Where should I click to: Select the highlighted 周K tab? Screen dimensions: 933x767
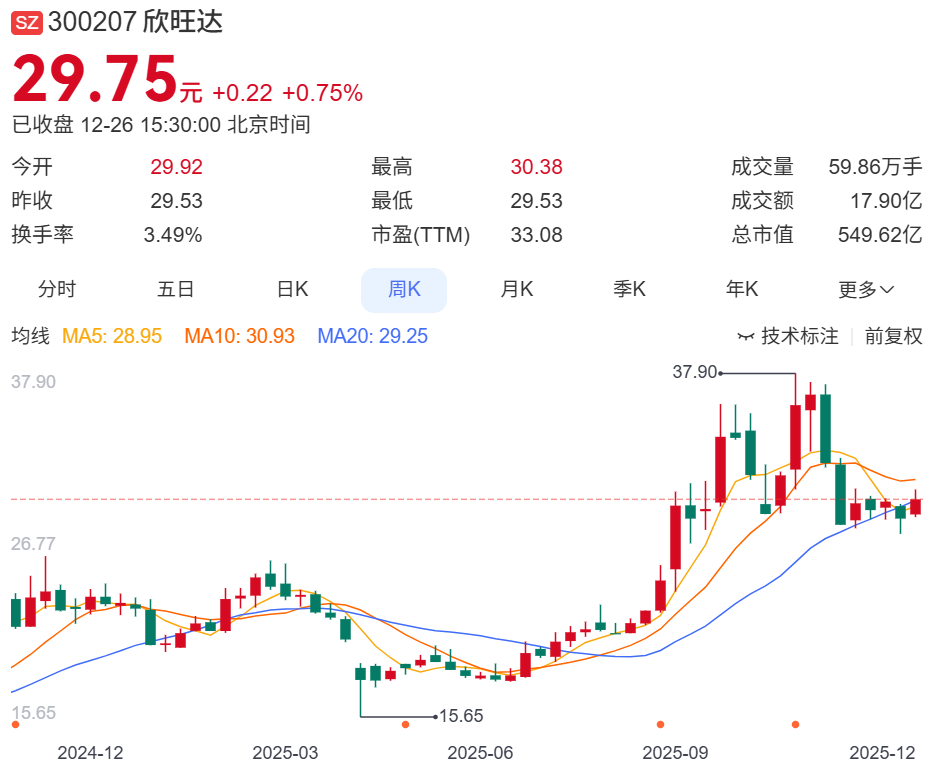(404, 290)
